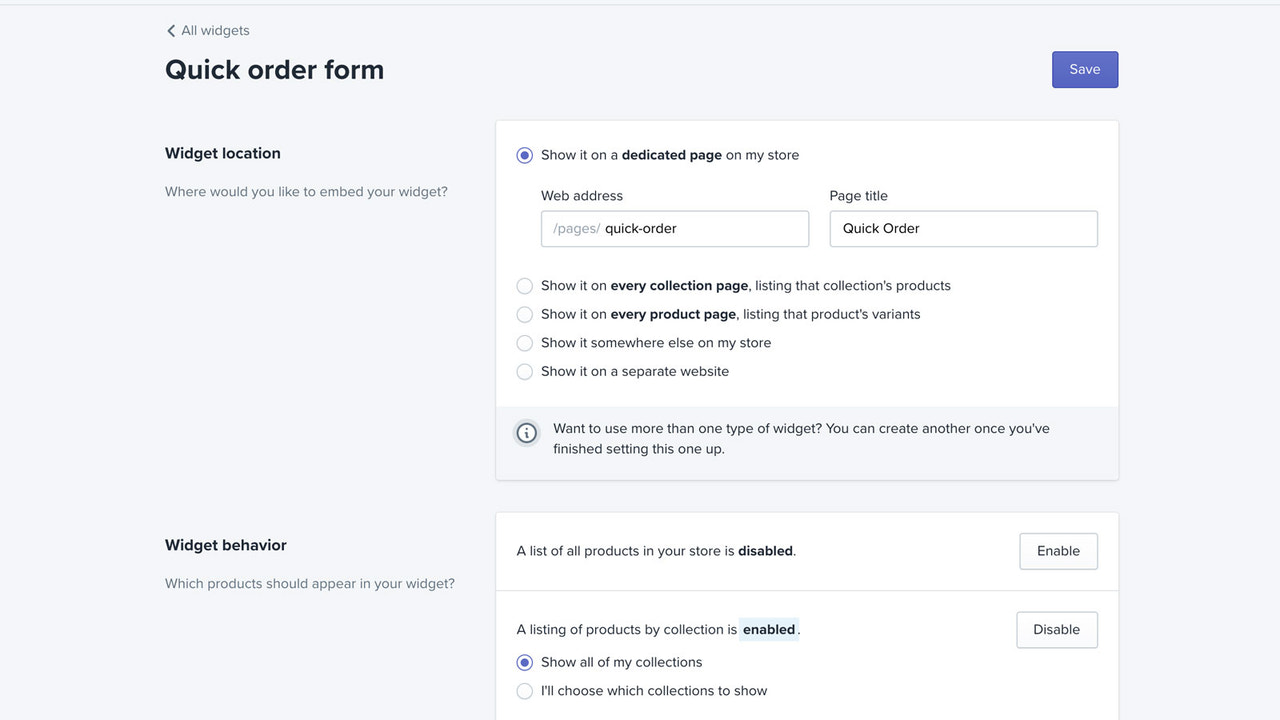Select "Show all of my collections"
1280x720 pixels.
[525, 662]
